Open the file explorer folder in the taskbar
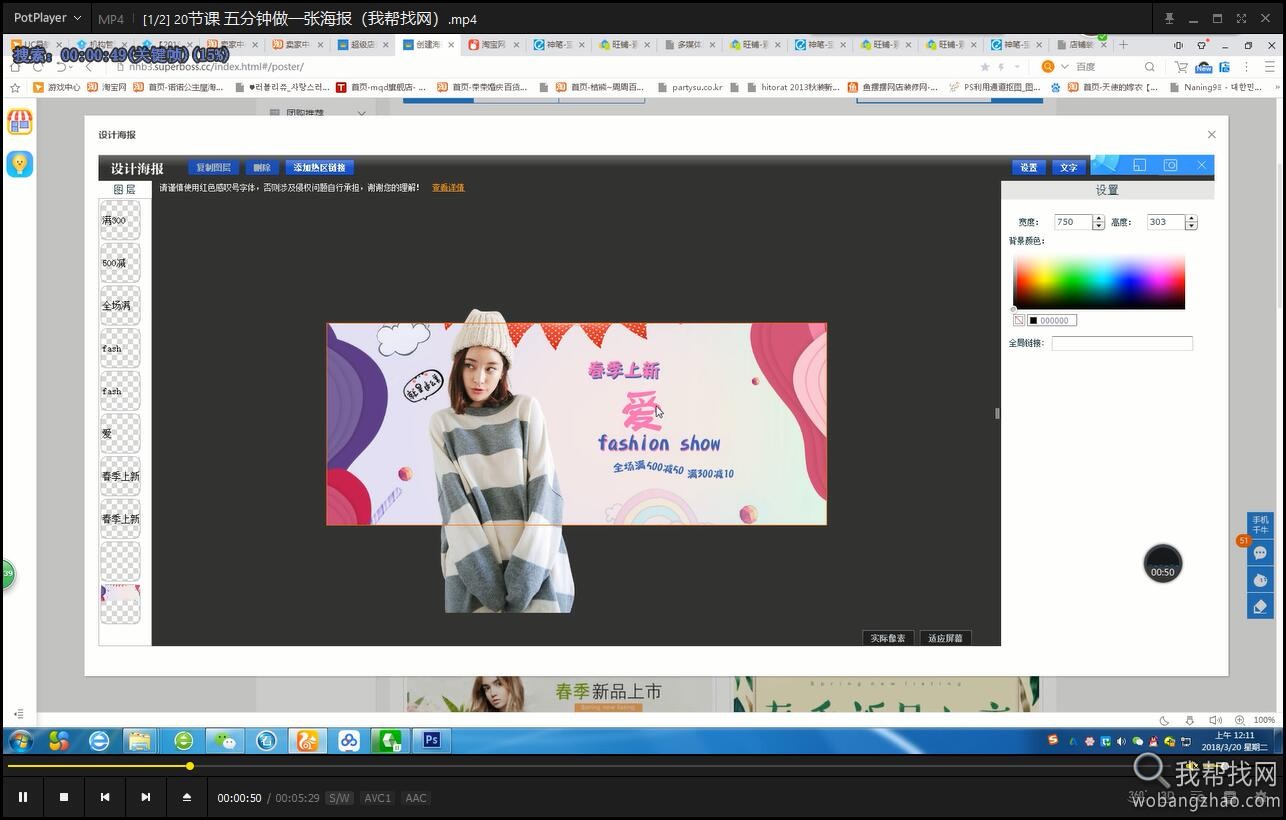The image size is (1286, 820). pyautogui.click(x=140, y=740)
